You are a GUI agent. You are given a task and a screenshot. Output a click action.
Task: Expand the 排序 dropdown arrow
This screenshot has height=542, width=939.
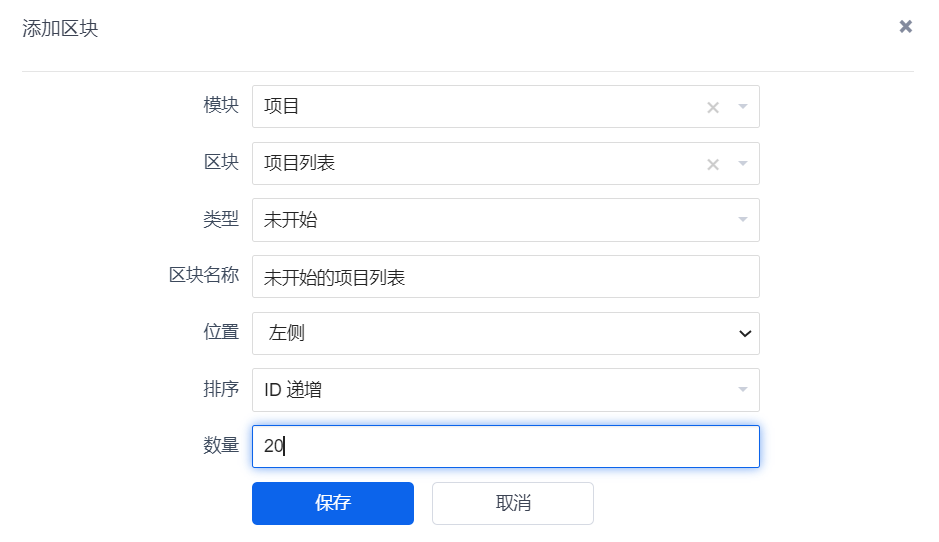click(743, 390)
